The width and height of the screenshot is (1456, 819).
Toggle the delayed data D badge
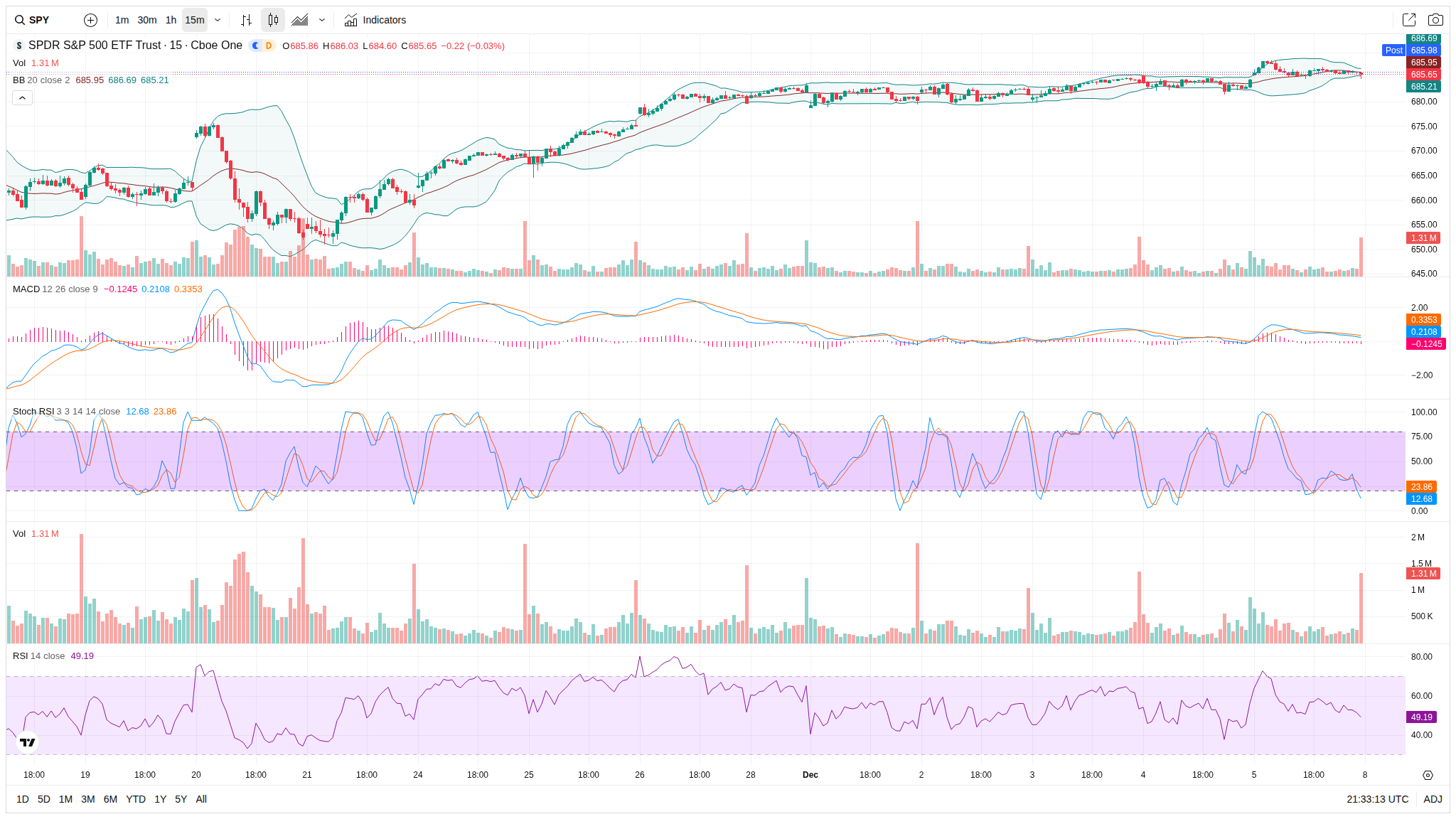pyautogui.click(x=269, y=45)
